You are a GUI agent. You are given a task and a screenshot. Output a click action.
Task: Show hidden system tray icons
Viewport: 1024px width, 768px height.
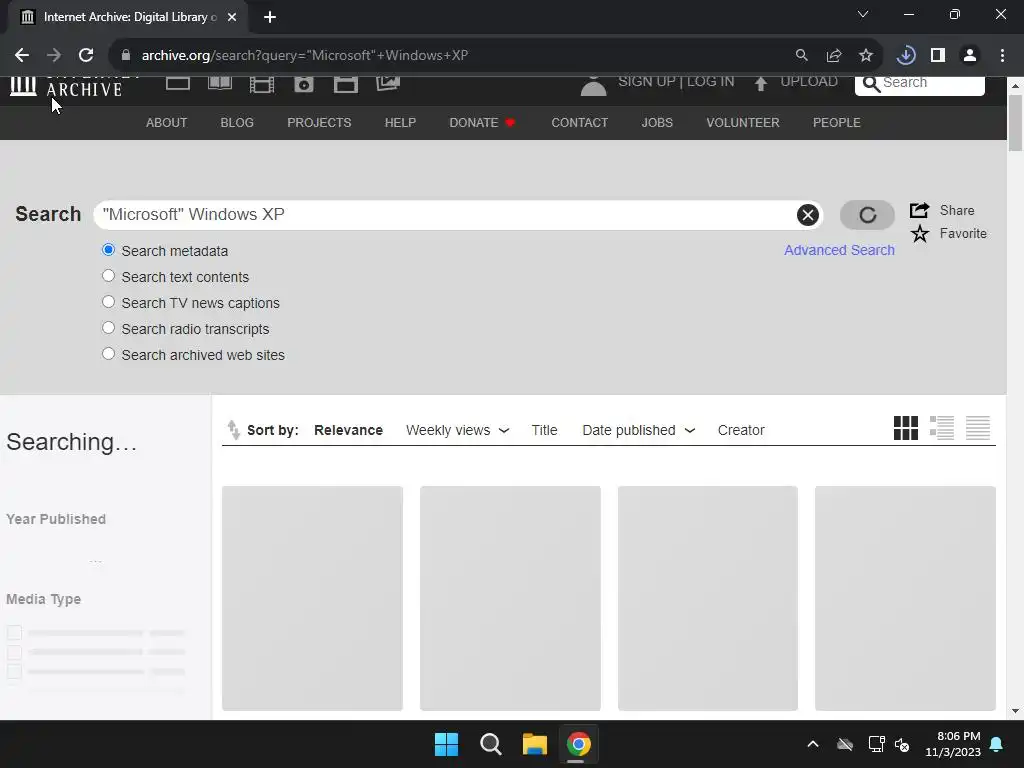coord(813,744)
